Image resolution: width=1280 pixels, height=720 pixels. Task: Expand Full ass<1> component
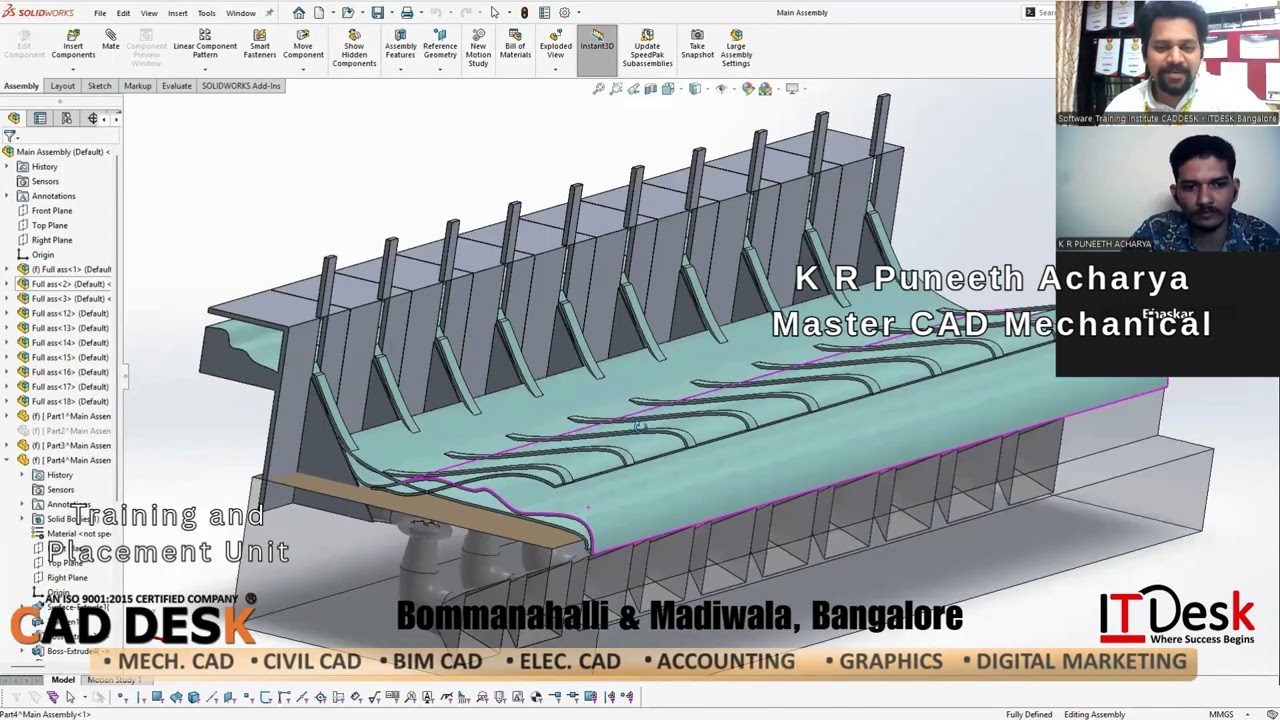[7, 269]
